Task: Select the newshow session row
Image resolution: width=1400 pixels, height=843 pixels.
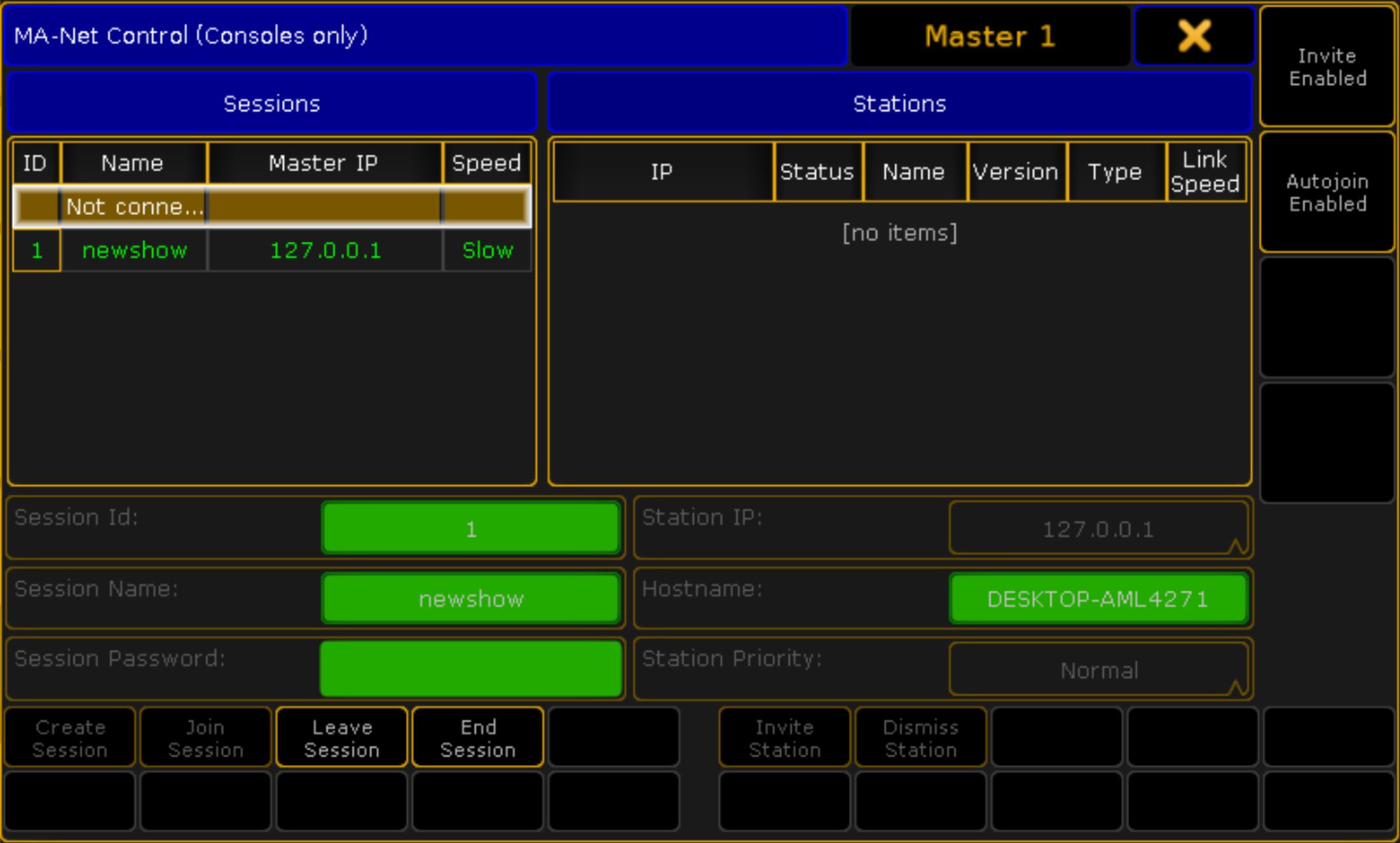Action: pos(271,250)
